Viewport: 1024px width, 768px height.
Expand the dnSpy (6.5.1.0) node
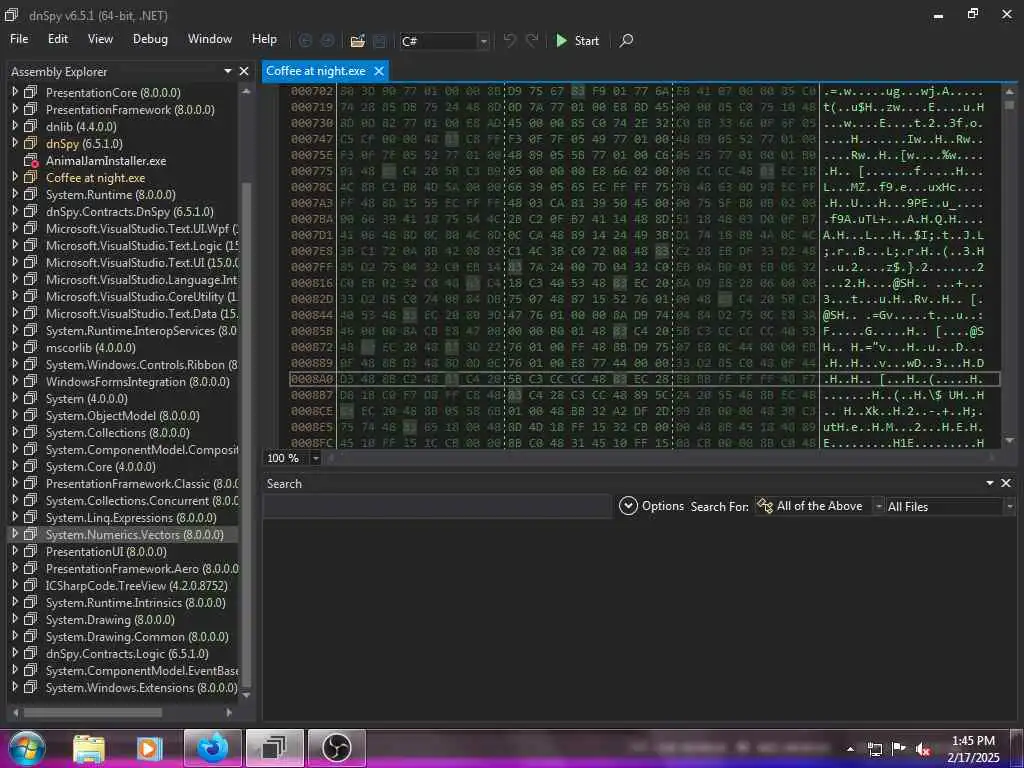[x=15, y=143]
